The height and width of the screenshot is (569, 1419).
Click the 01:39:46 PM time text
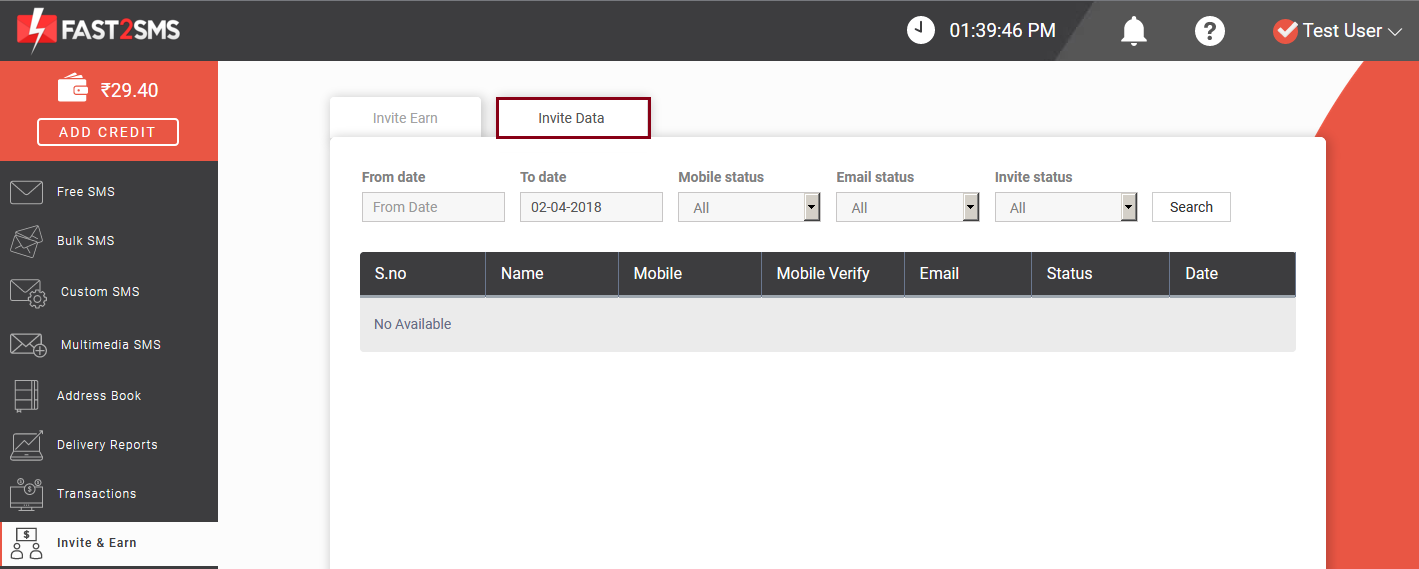click(1002, 31)
